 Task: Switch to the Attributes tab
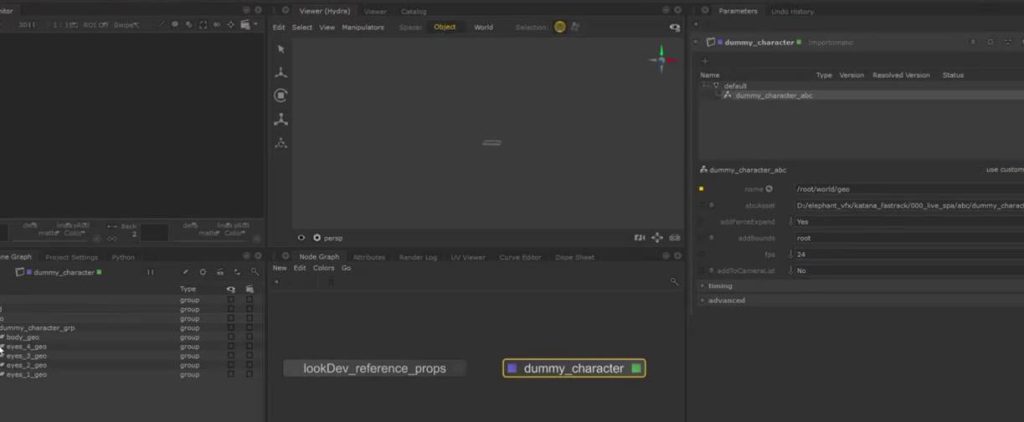[x=368, y=257]
